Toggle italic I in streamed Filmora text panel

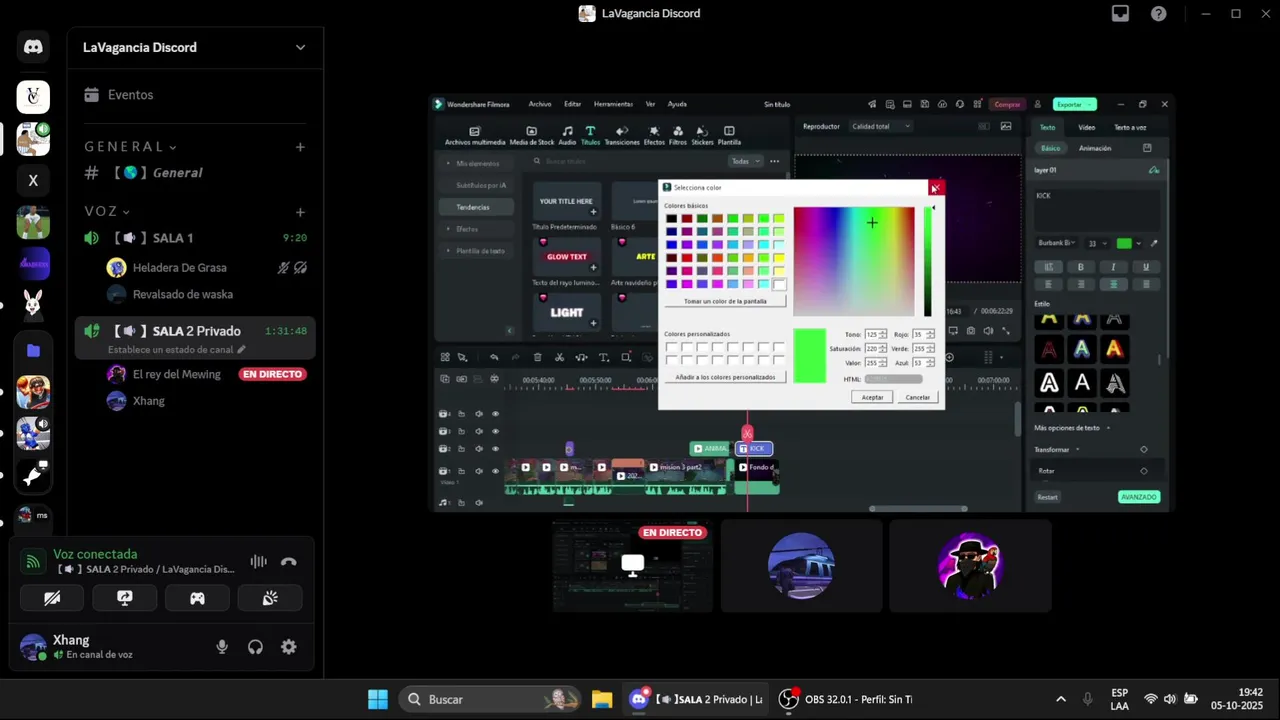point(1113,267)
